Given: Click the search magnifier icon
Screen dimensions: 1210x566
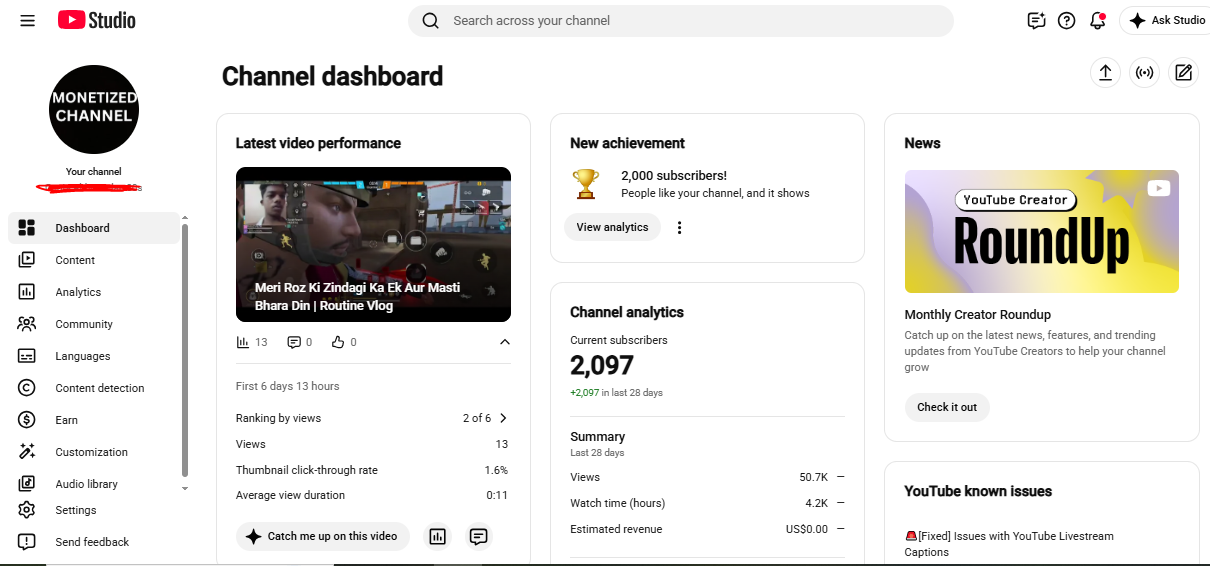Looking at the screenshot, I should (431, 21).
